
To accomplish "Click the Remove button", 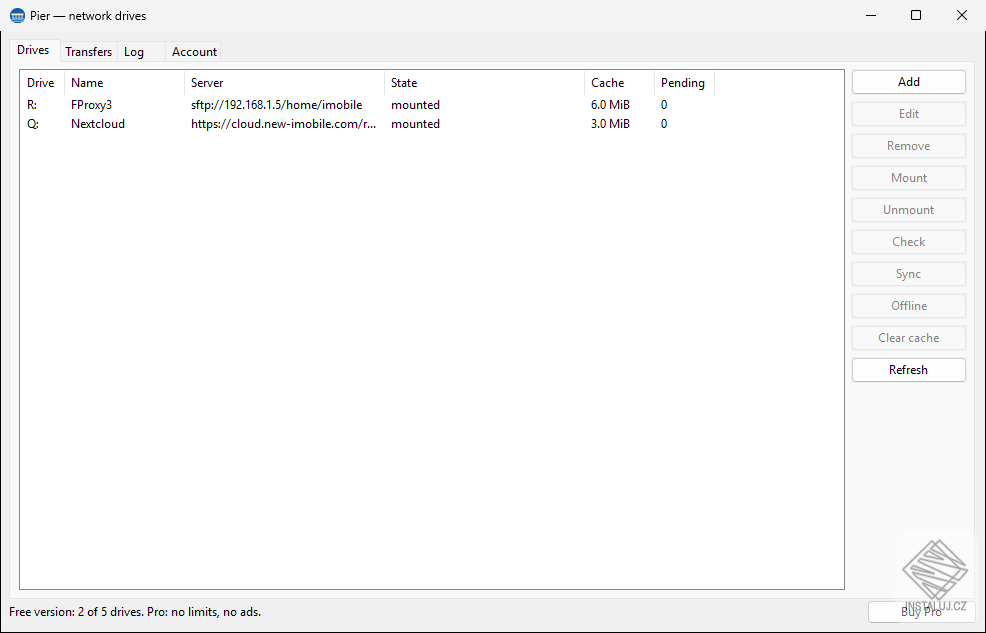I will [x=909, y=146].
